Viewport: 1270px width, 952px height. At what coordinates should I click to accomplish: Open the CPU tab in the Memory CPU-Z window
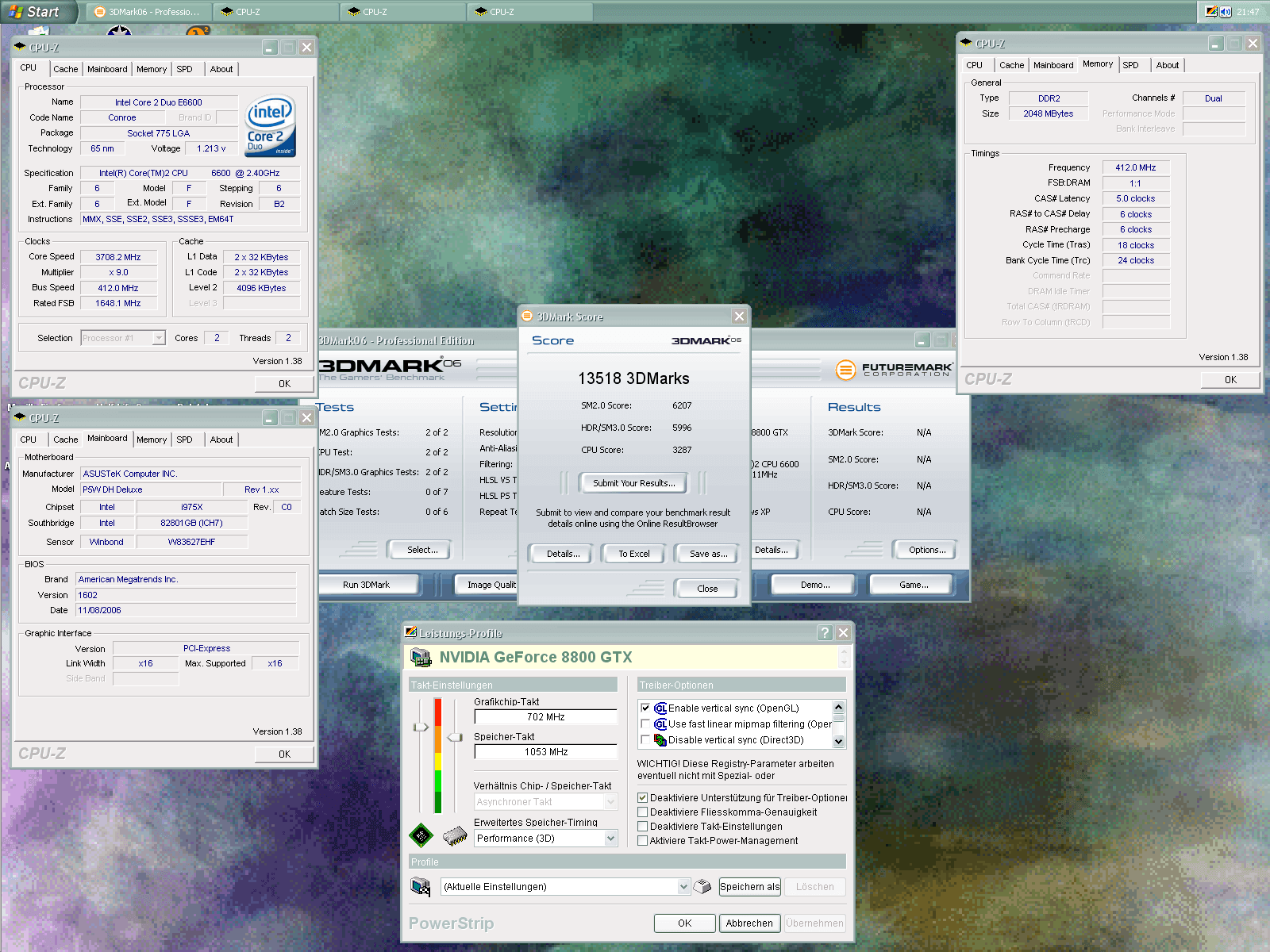(x=975, y=65)
